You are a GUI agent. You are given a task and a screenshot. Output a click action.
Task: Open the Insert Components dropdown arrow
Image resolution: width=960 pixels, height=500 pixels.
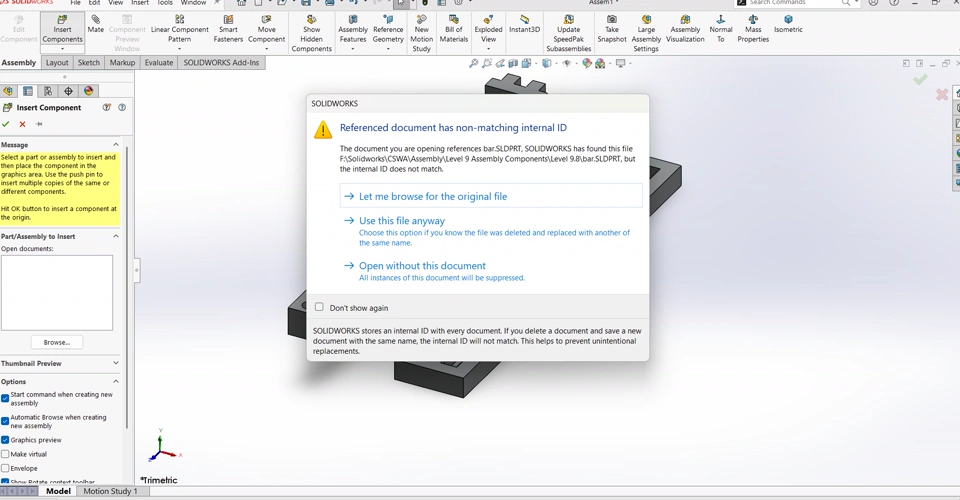[62, 48]
